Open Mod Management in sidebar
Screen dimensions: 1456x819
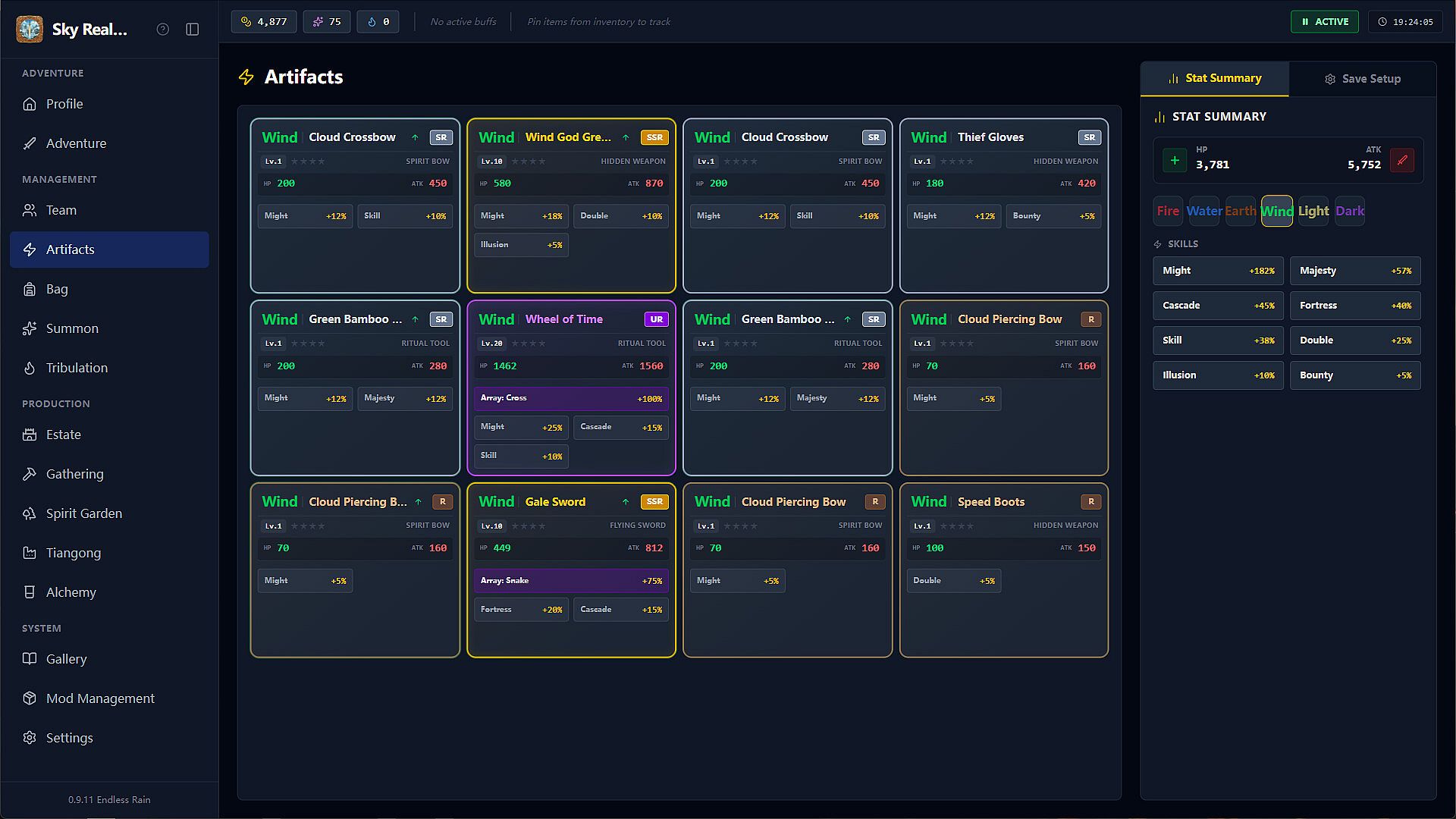[x=100, y=698]
